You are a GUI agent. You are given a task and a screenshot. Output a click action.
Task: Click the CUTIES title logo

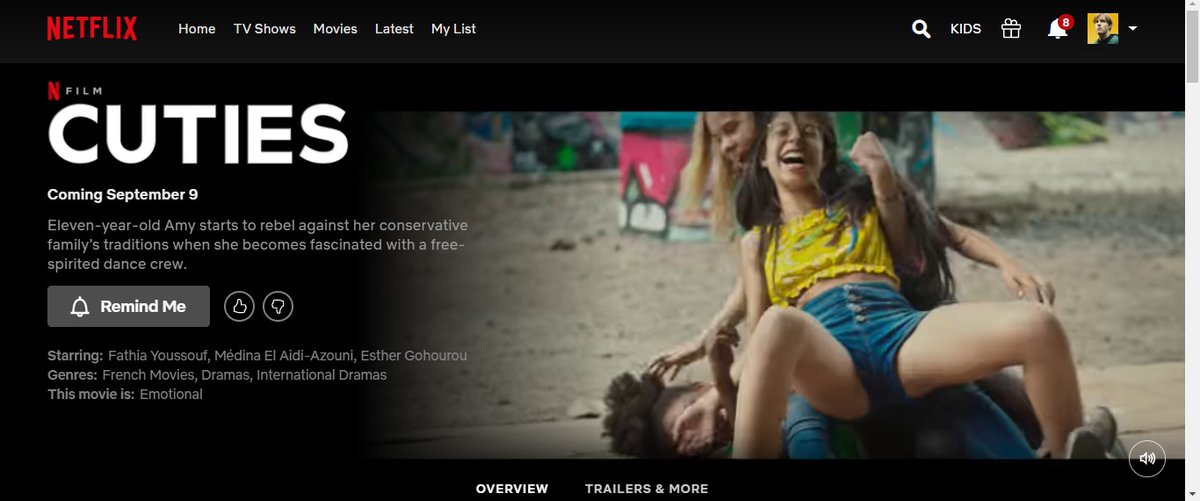[198, 133]
